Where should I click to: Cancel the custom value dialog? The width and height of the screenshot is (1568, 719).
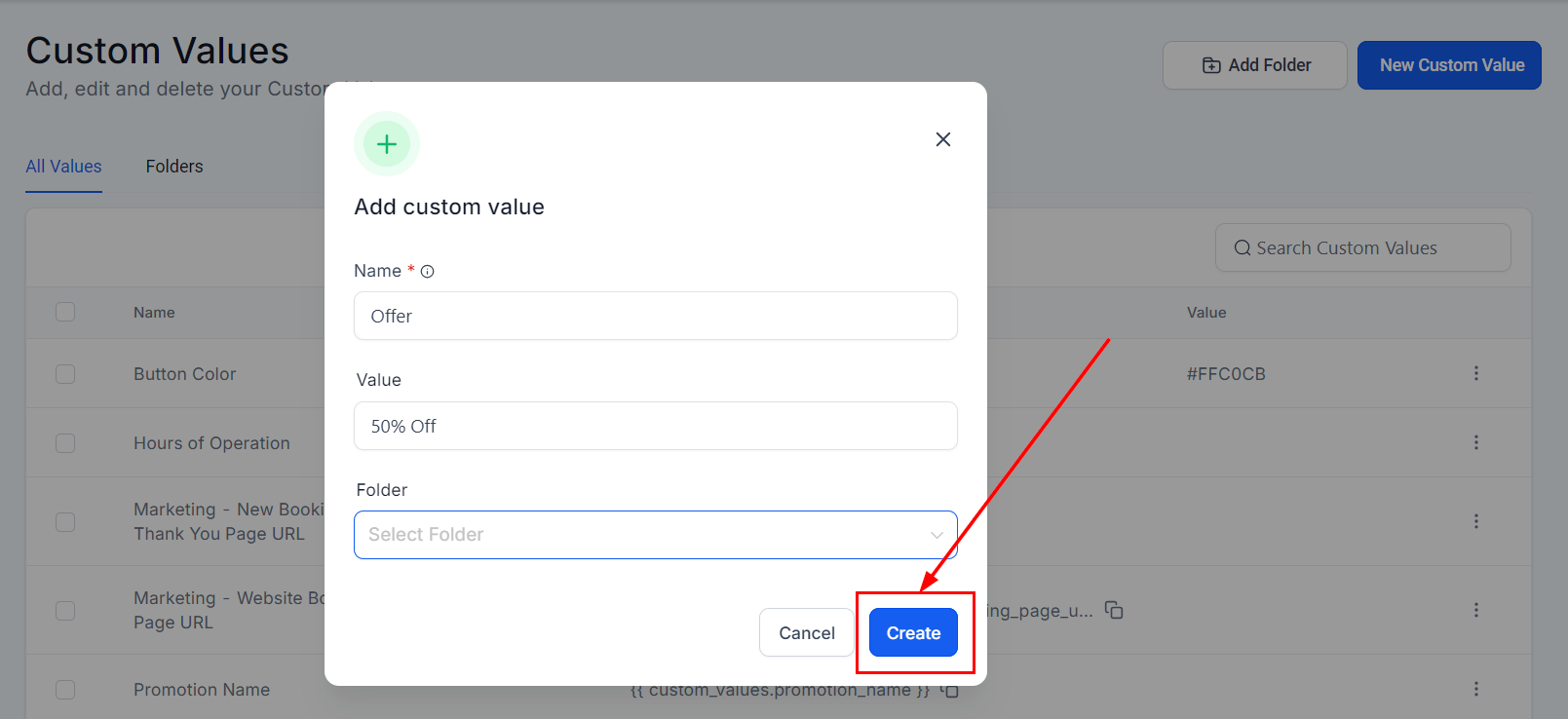tap(806, 633)
